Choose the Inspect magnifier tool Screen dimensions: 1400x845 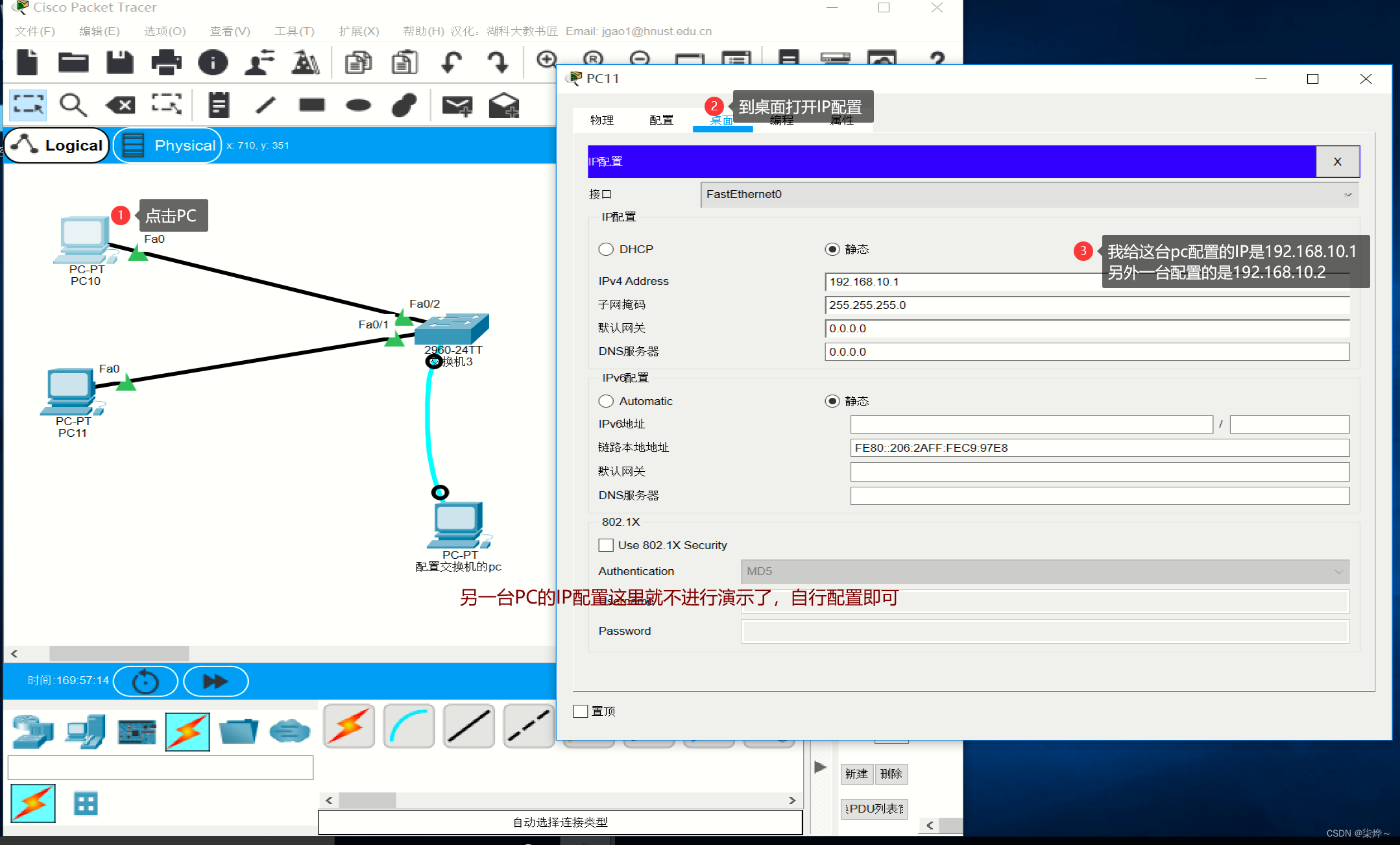click(73, 105)
